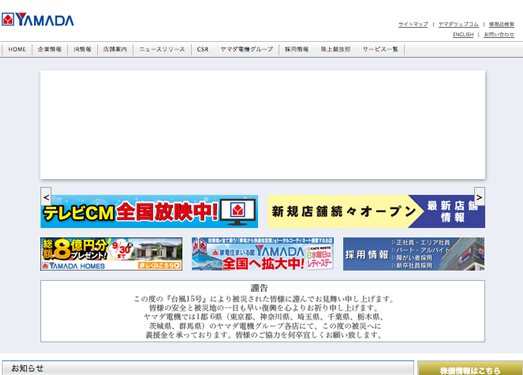Click the 株価情報はこちら button
This screenshot has width=523, height=375.
(470, 370)
